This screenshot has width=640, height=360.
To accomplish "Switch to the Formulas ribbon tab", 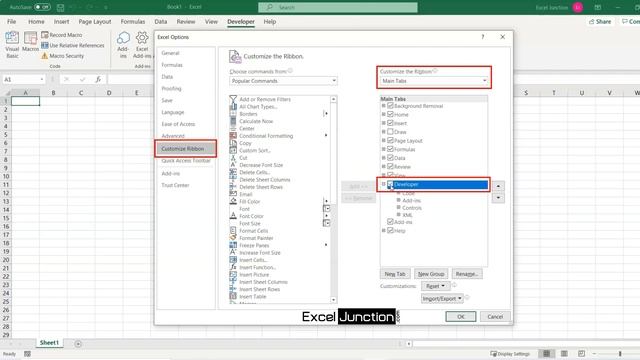I will [133, 22].
